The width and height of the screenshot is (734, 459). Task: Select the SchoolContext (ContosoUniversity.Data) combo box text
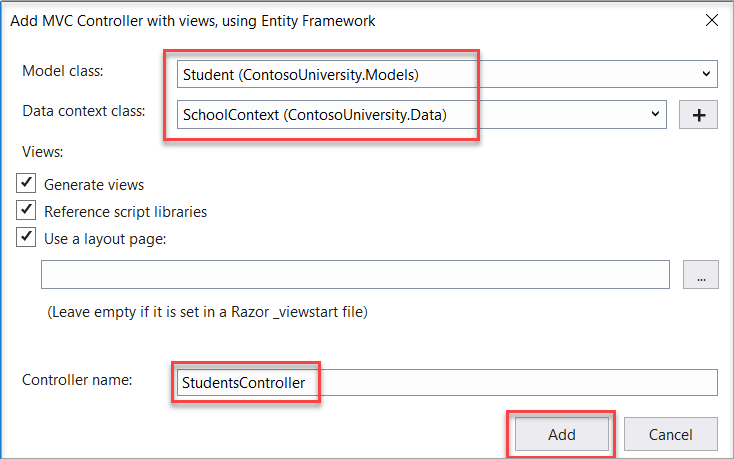point(315,115)
